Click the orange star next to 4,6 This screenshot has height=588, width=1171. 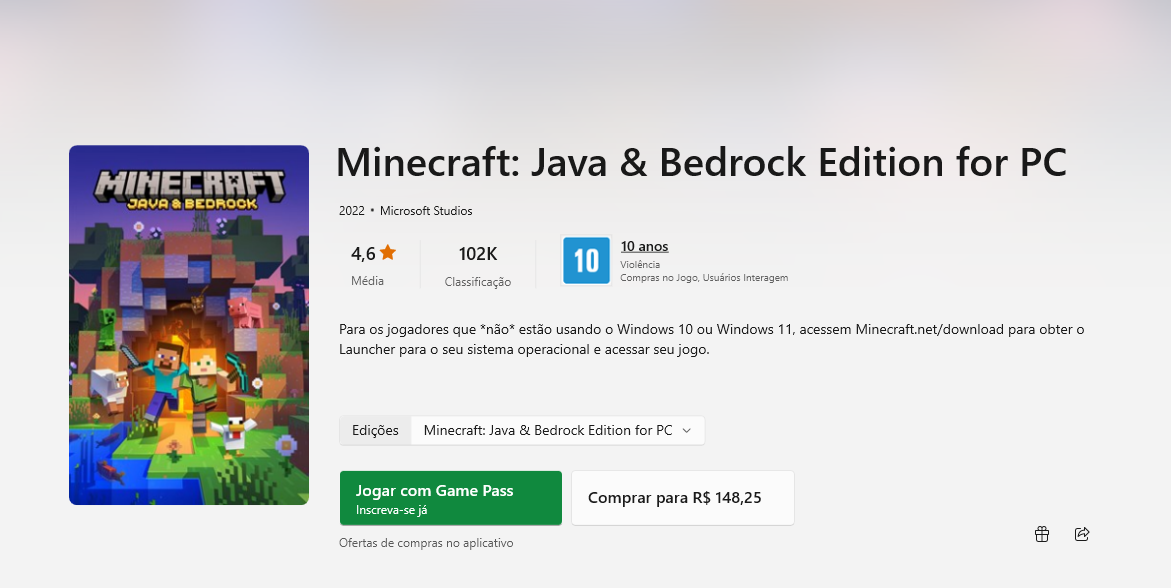point(388,253)
